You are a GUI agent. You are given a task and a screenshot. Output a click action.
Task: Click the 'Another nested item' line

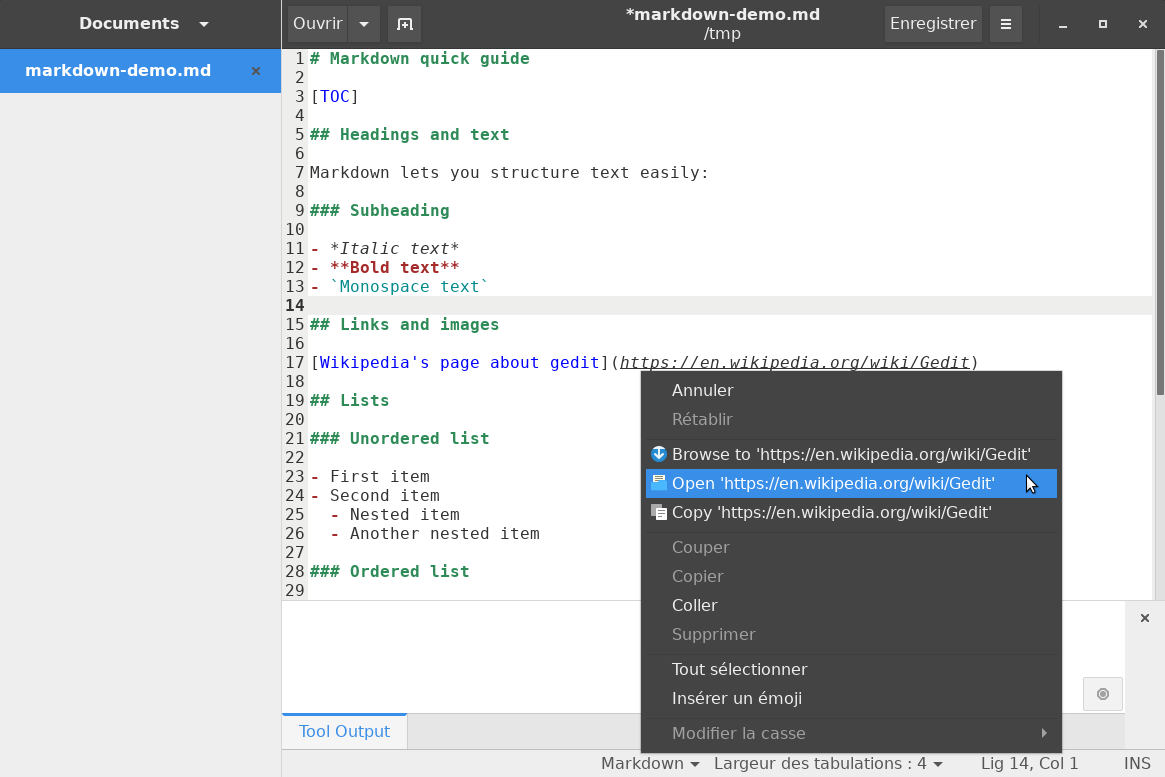coord(445,533)
